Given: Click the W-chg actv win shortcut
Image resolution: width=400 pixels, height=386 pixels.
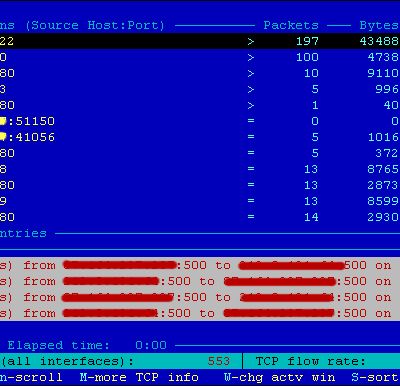Looking at the screenshot, I should pos(280,377).
